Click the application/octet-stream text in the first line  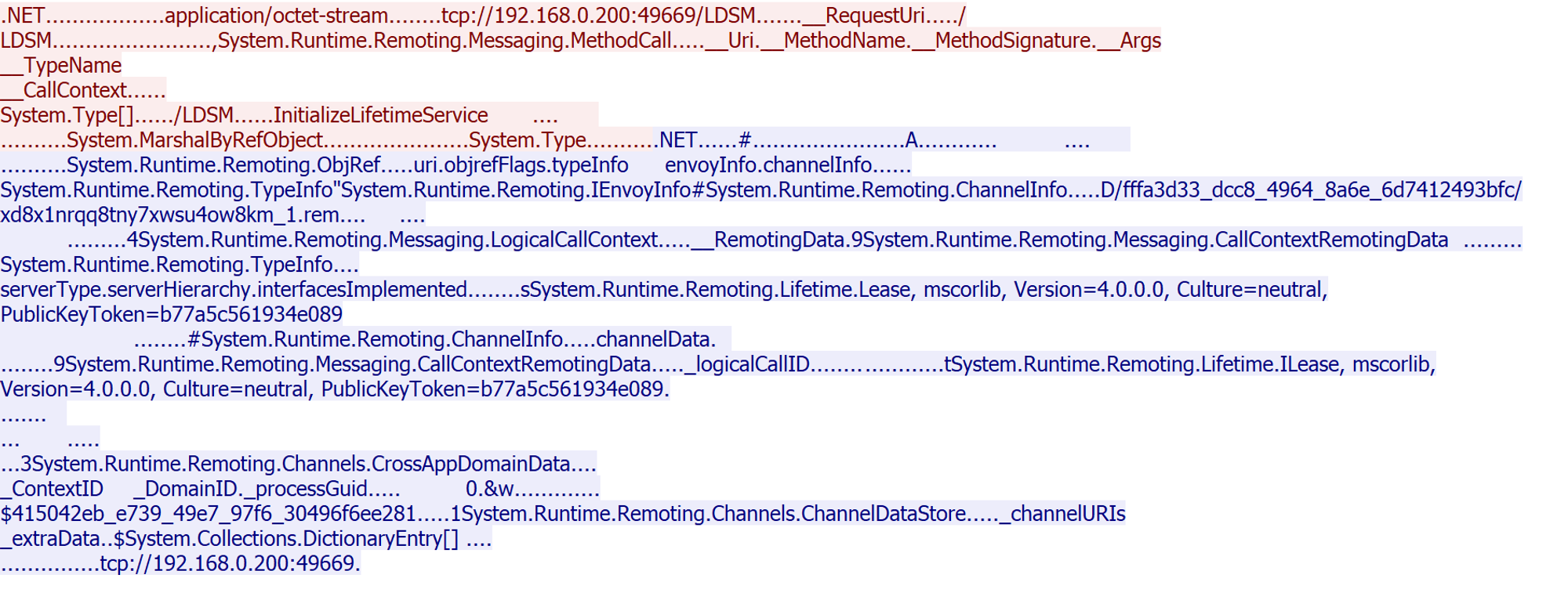point(276,16)
